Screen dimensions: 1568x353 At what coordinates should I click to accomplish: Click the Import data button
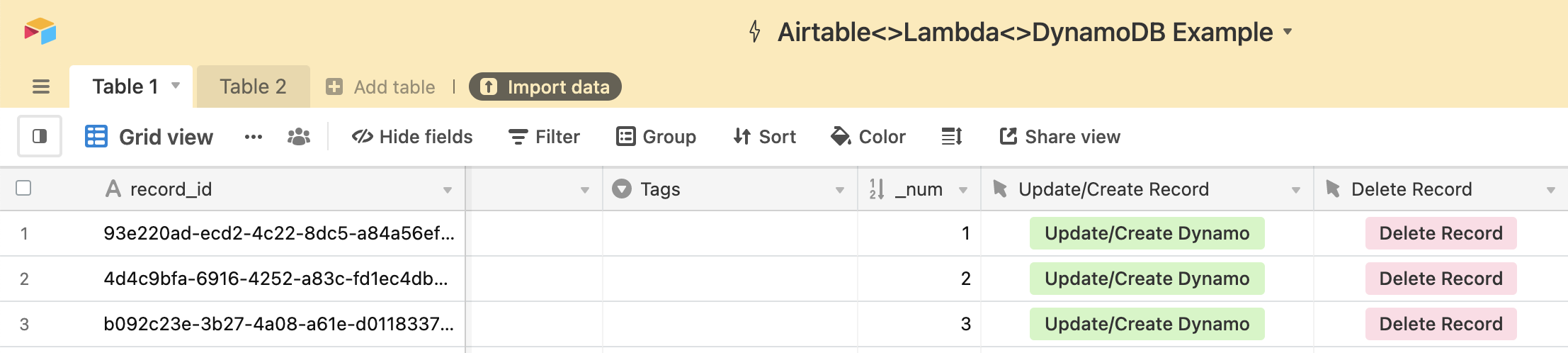(x=545, y=86)
